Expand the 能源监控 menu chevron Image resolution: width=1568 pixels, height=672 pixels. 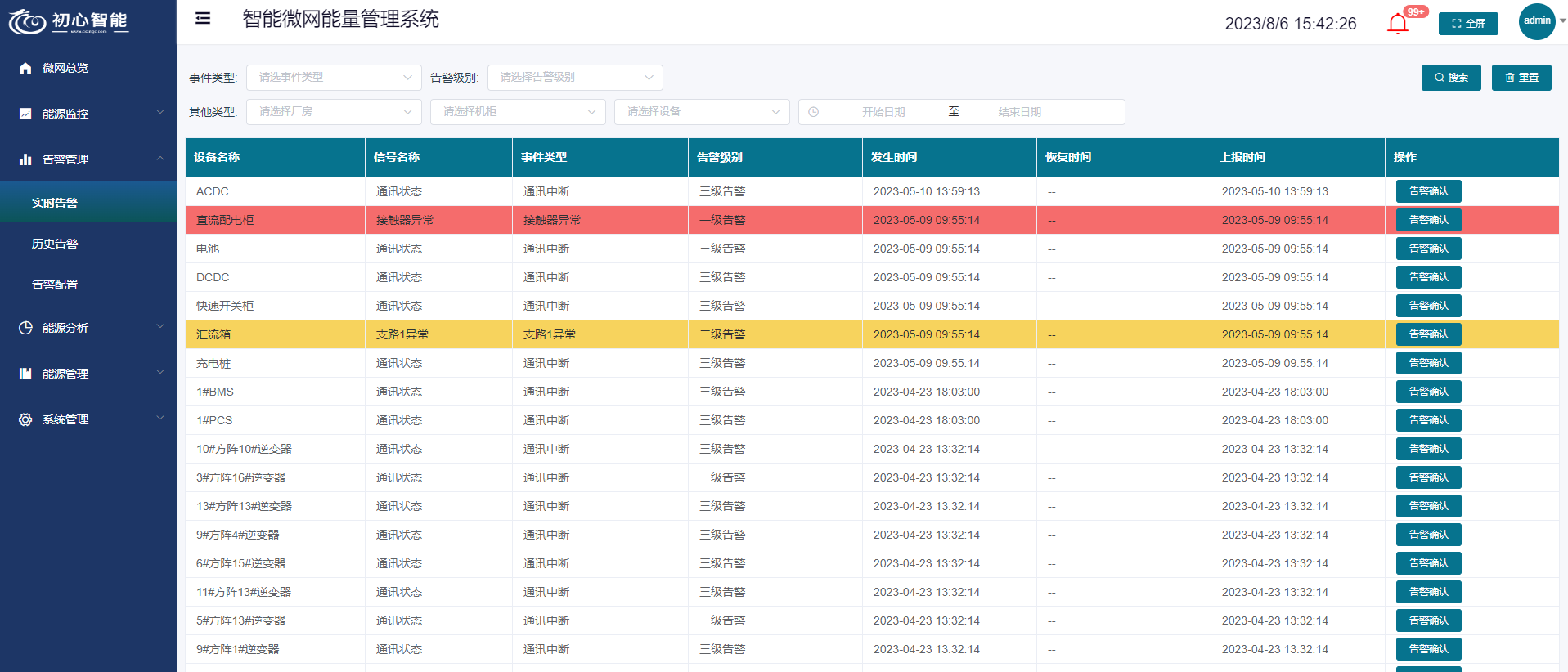click(160, 113)
